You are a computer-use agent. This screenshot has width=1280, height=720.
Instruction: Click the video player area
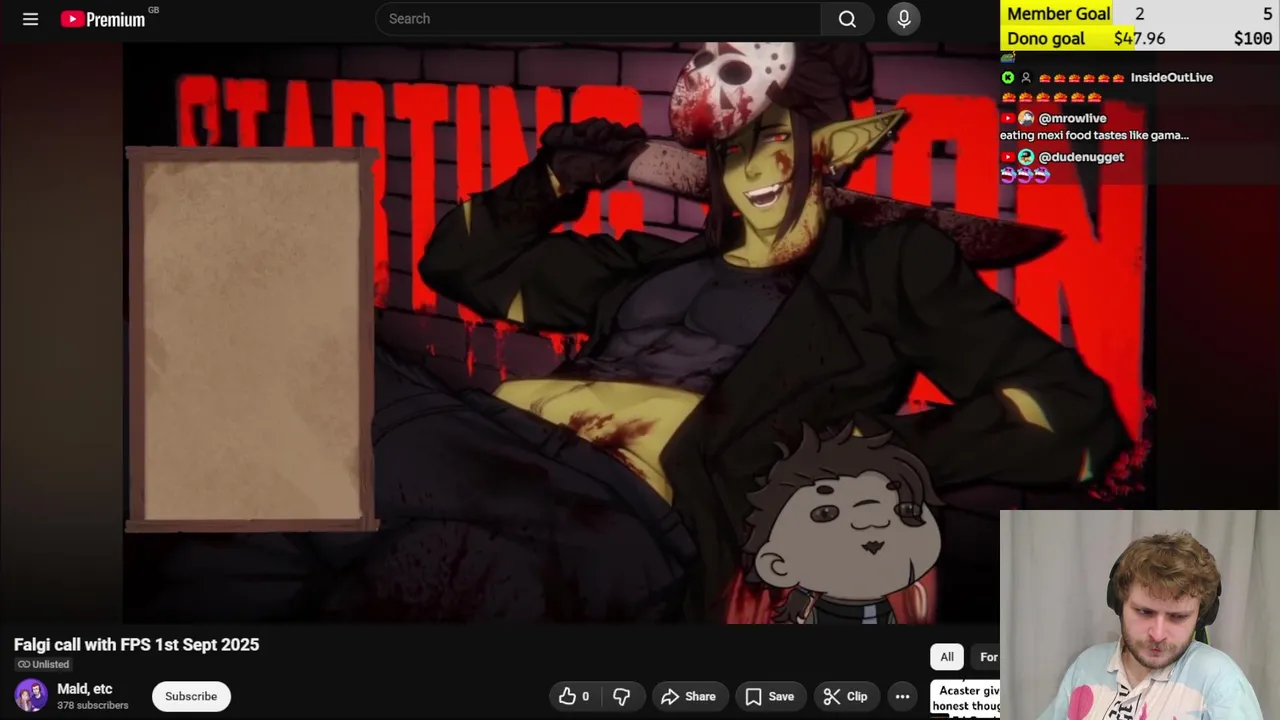[x=561, y=333]
